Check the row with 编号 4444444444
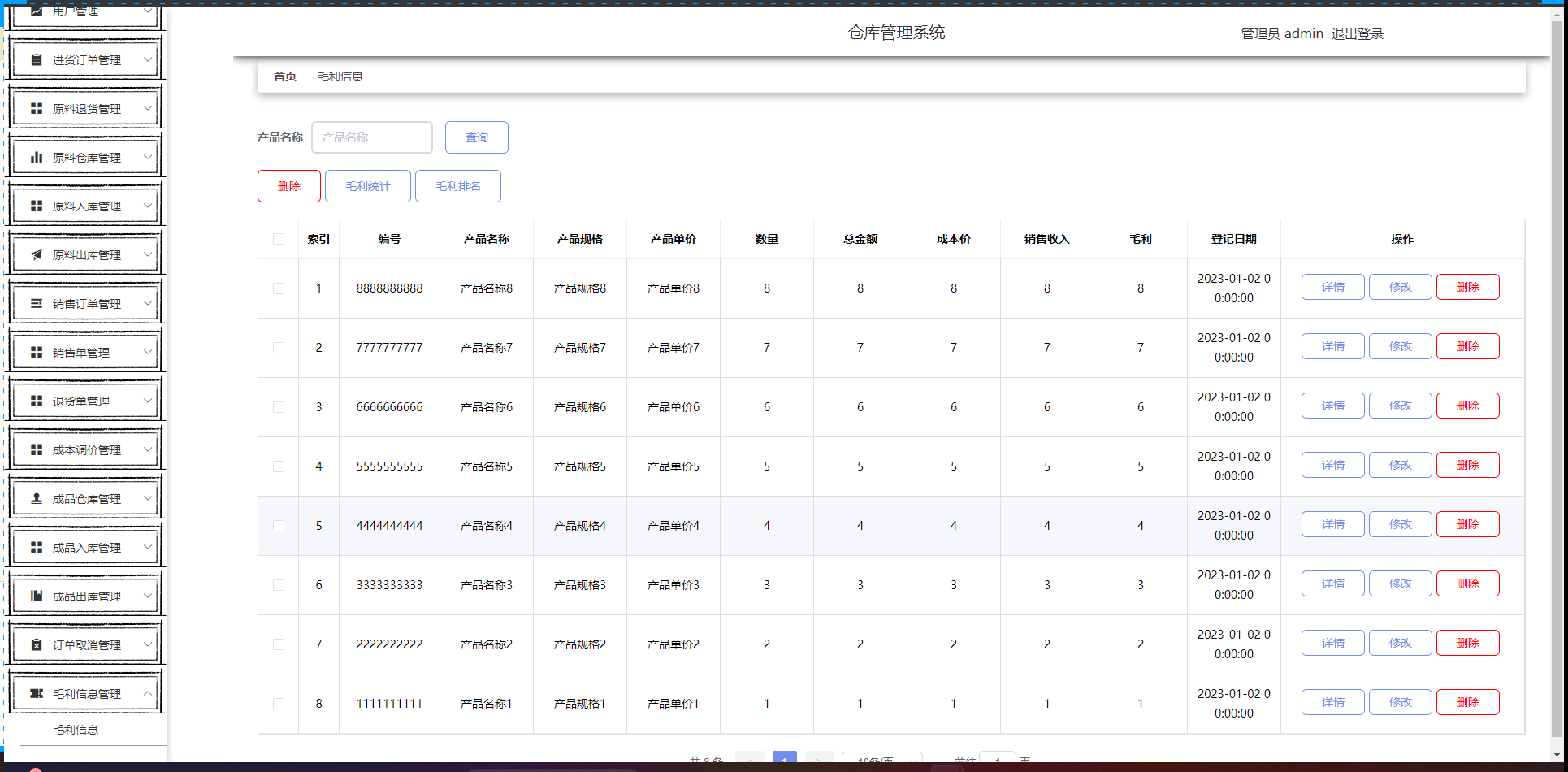The image size is (1568, 772). pos(279,526)
